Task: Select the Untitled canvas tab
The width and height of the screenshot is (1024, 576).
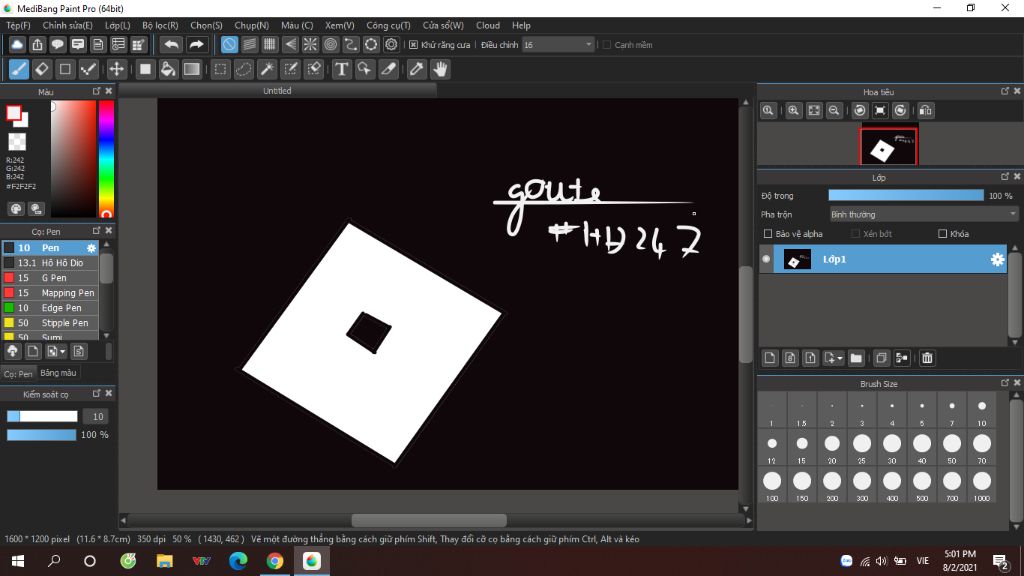Action: click(x=277, y=91)
